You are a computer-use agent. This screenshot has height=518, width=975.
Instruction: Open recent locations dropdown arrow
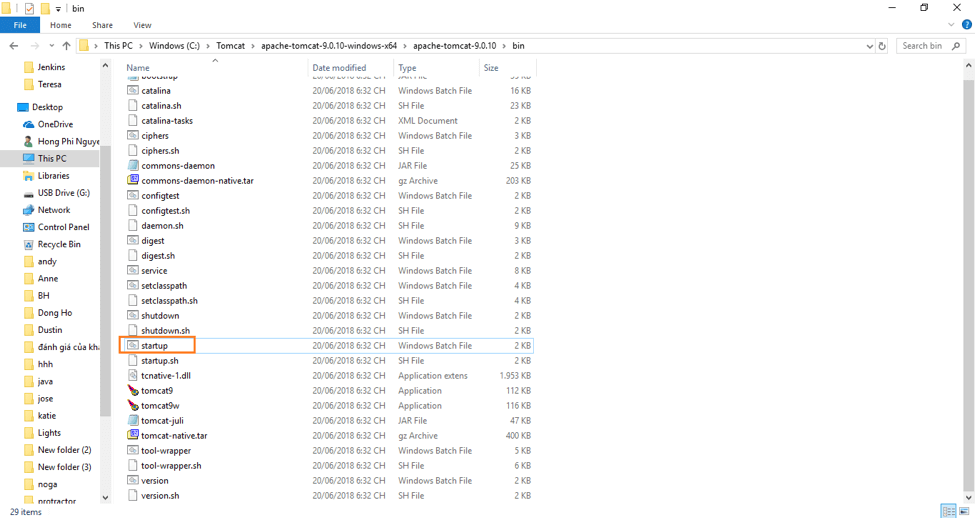[51, 45]
